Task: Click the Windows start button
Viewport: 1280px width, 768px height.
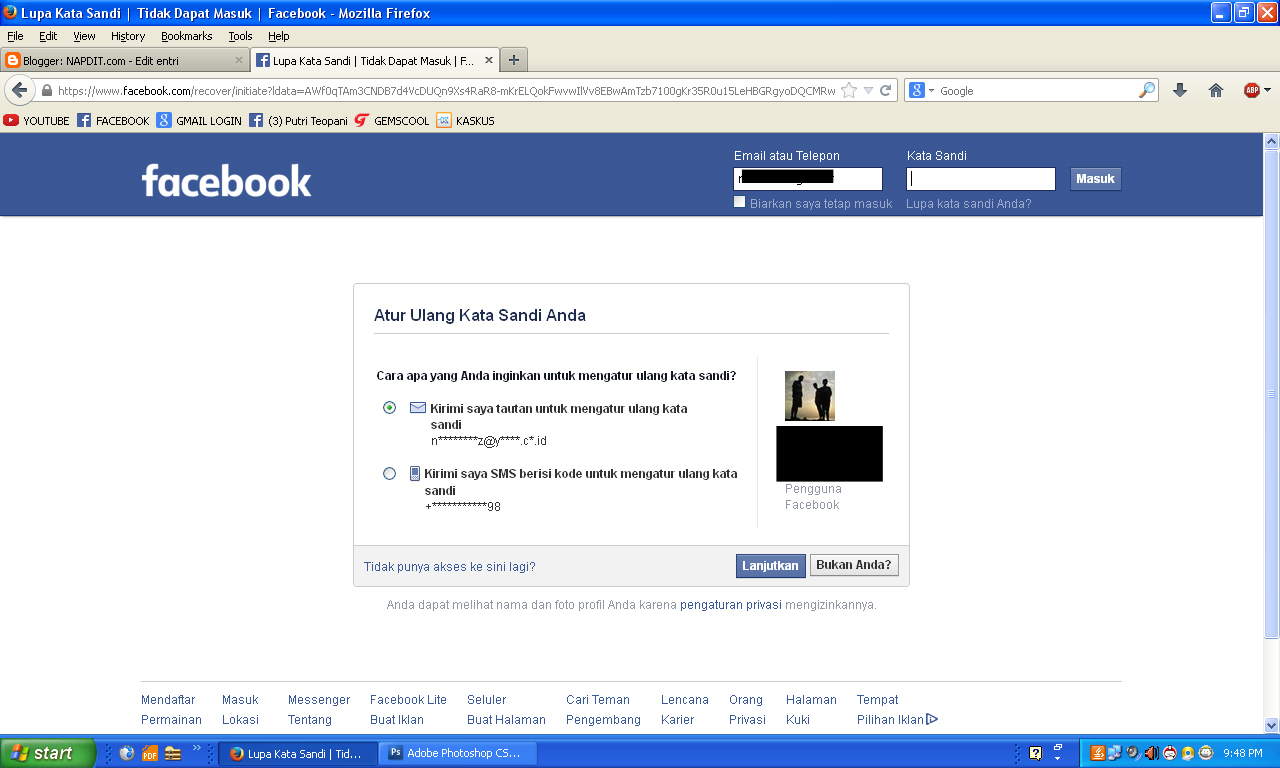Action: 47,753
